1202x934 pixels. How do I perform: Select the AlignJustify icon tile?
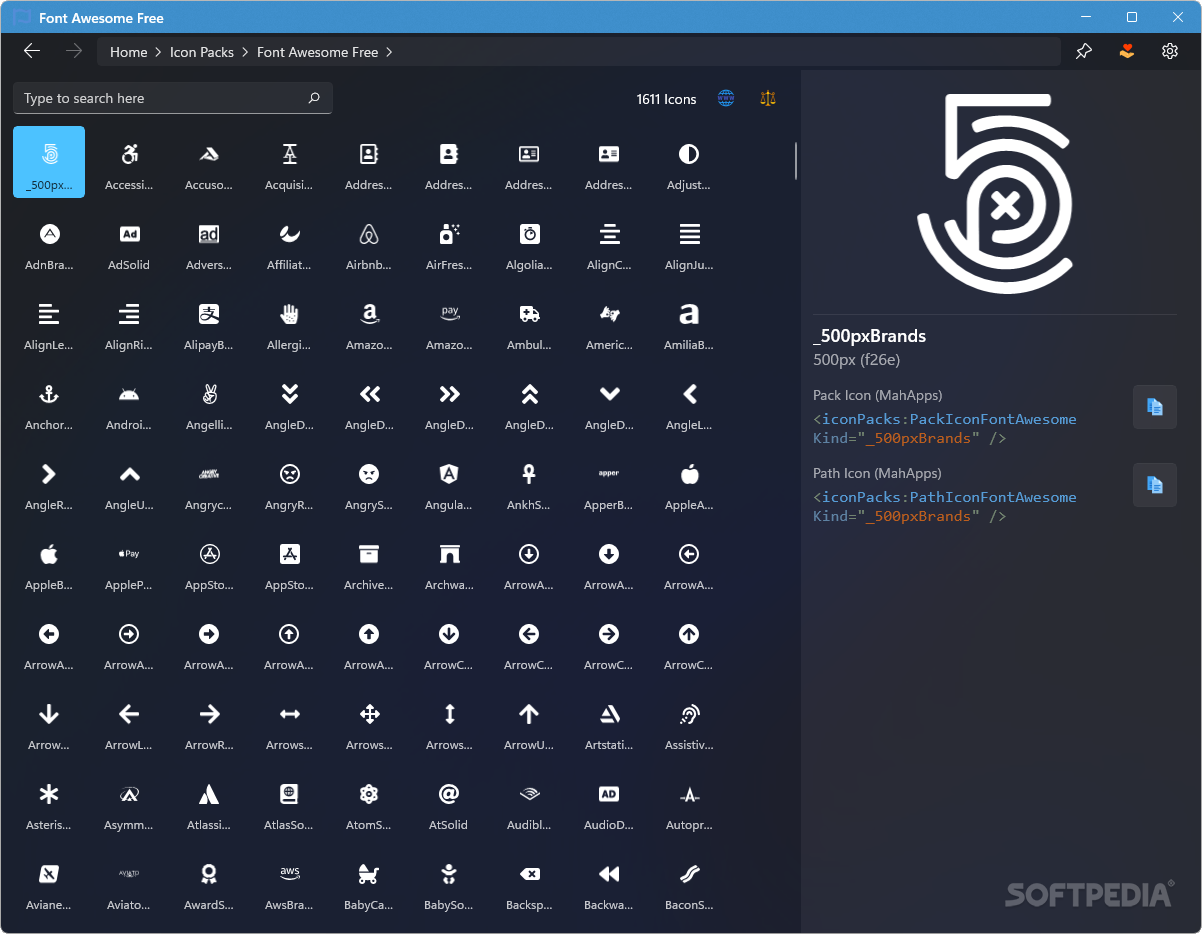tap(689, 242)
